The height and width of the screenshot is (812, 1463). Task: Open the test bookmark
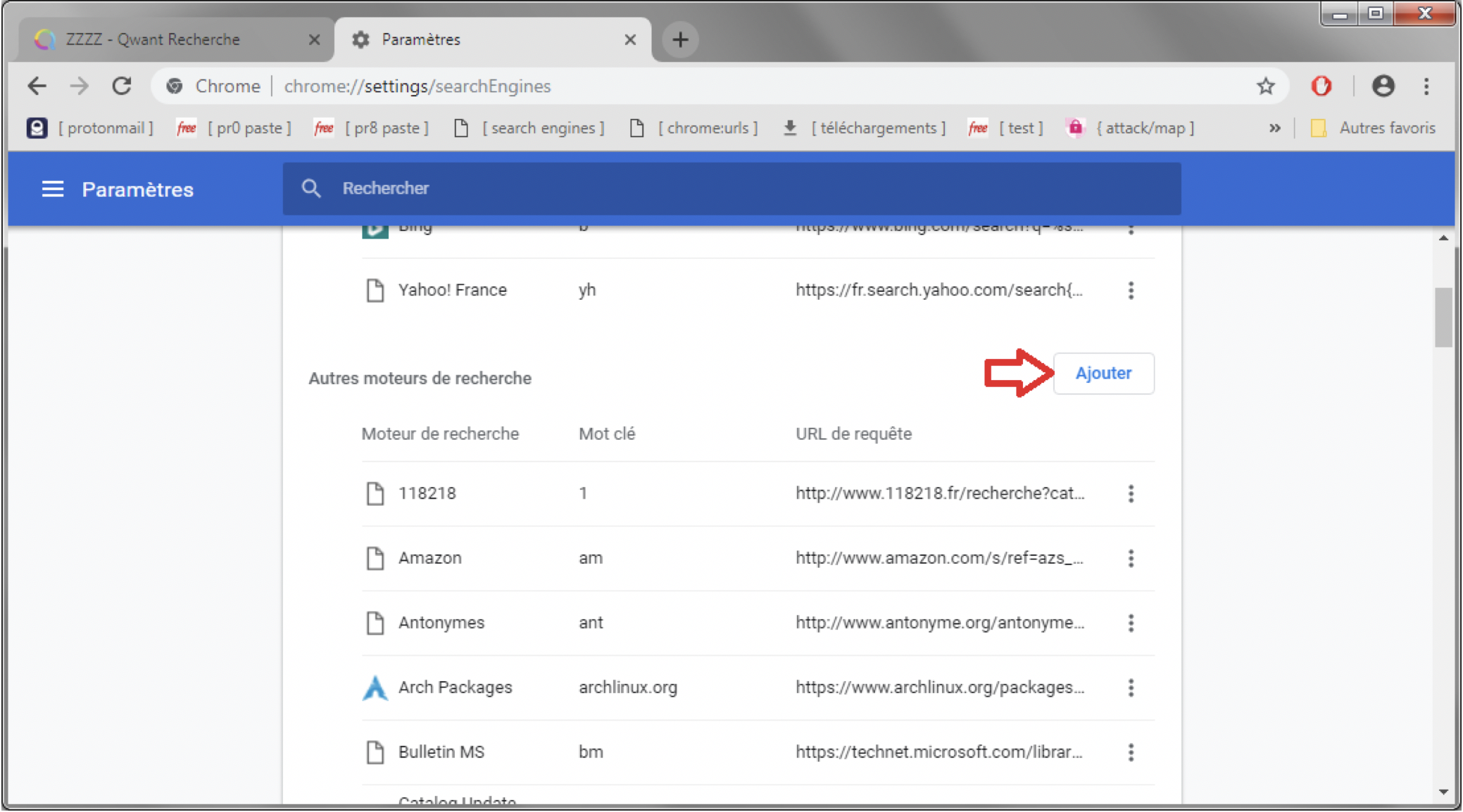(x=1006, y=128)
